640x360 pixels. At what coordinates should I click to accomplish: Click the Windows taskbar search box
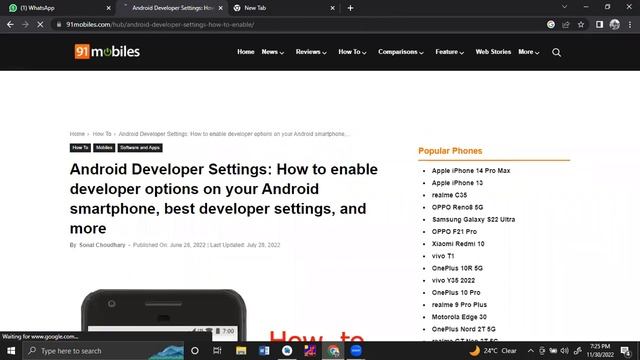coord(103,351)
